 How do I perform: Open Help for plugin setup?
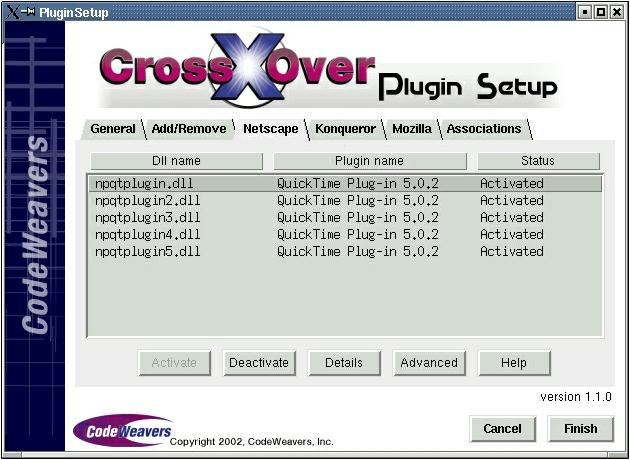coord(514,363)
